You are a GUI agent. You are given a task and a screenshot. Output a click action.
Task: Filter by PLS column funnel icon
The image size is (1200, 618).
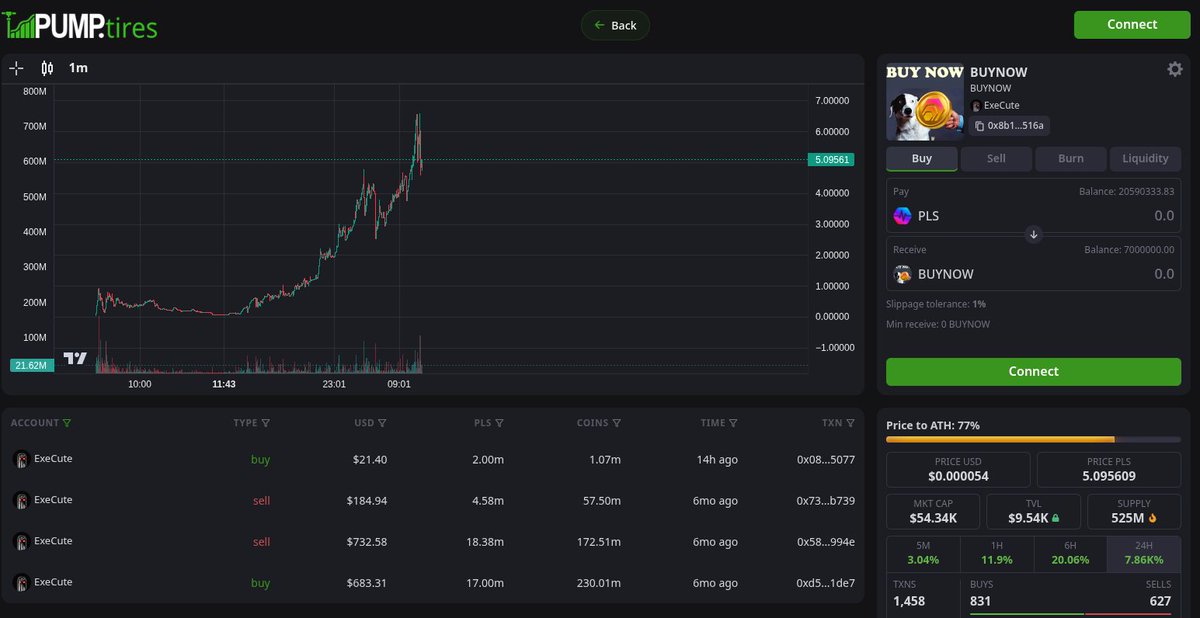(x=499, y=423)
